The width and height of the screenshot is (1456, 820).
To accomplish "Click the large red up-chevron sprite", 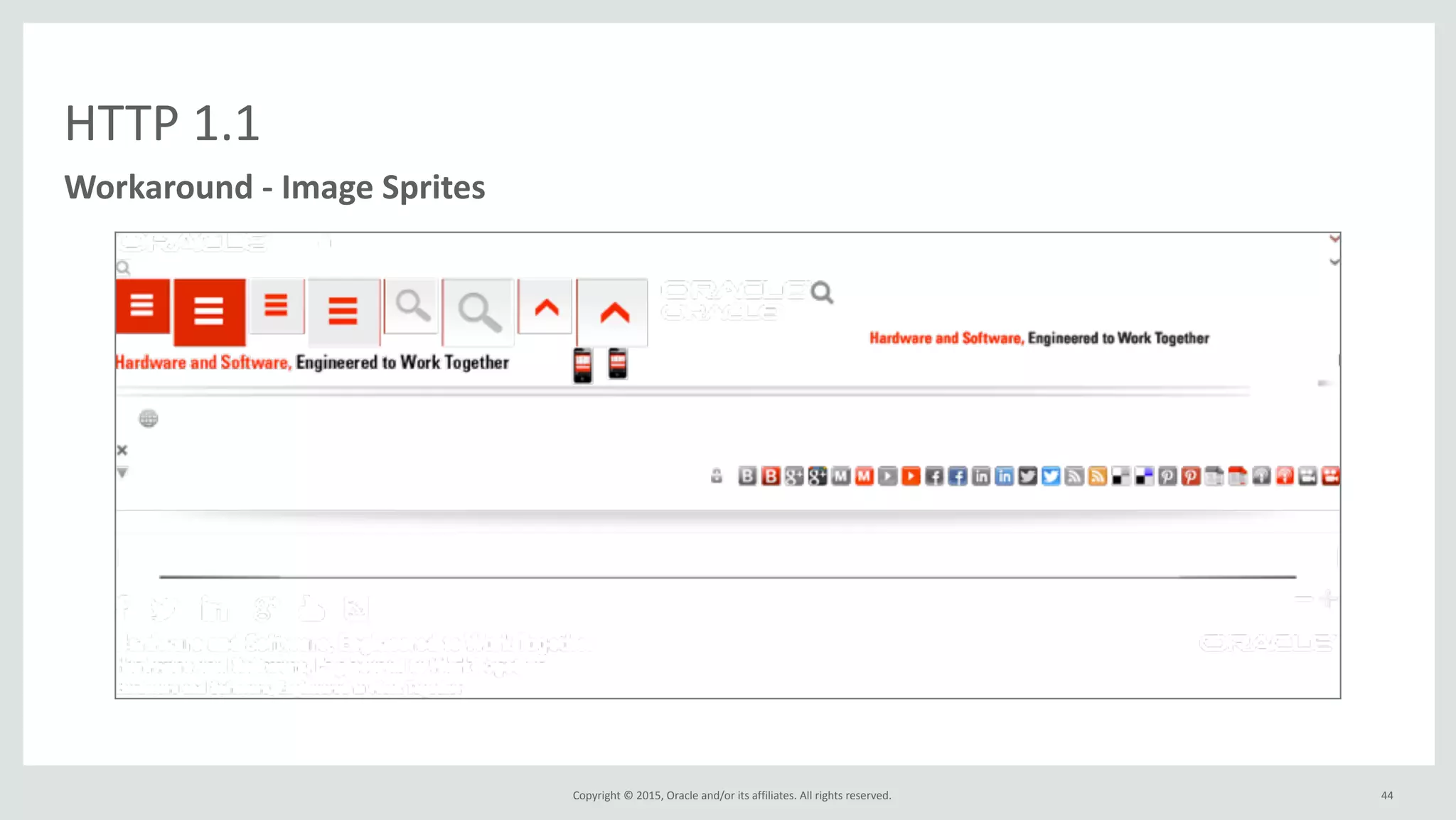I will point(613,312).
